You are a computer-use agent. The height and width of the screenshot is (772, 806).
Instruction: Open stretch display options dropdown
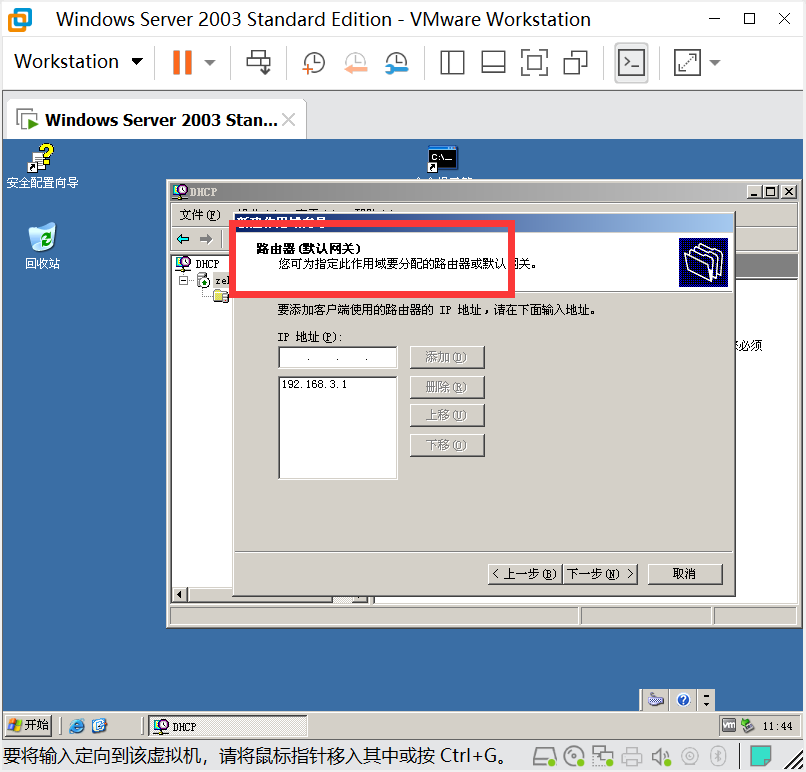(x=715, y=63)
